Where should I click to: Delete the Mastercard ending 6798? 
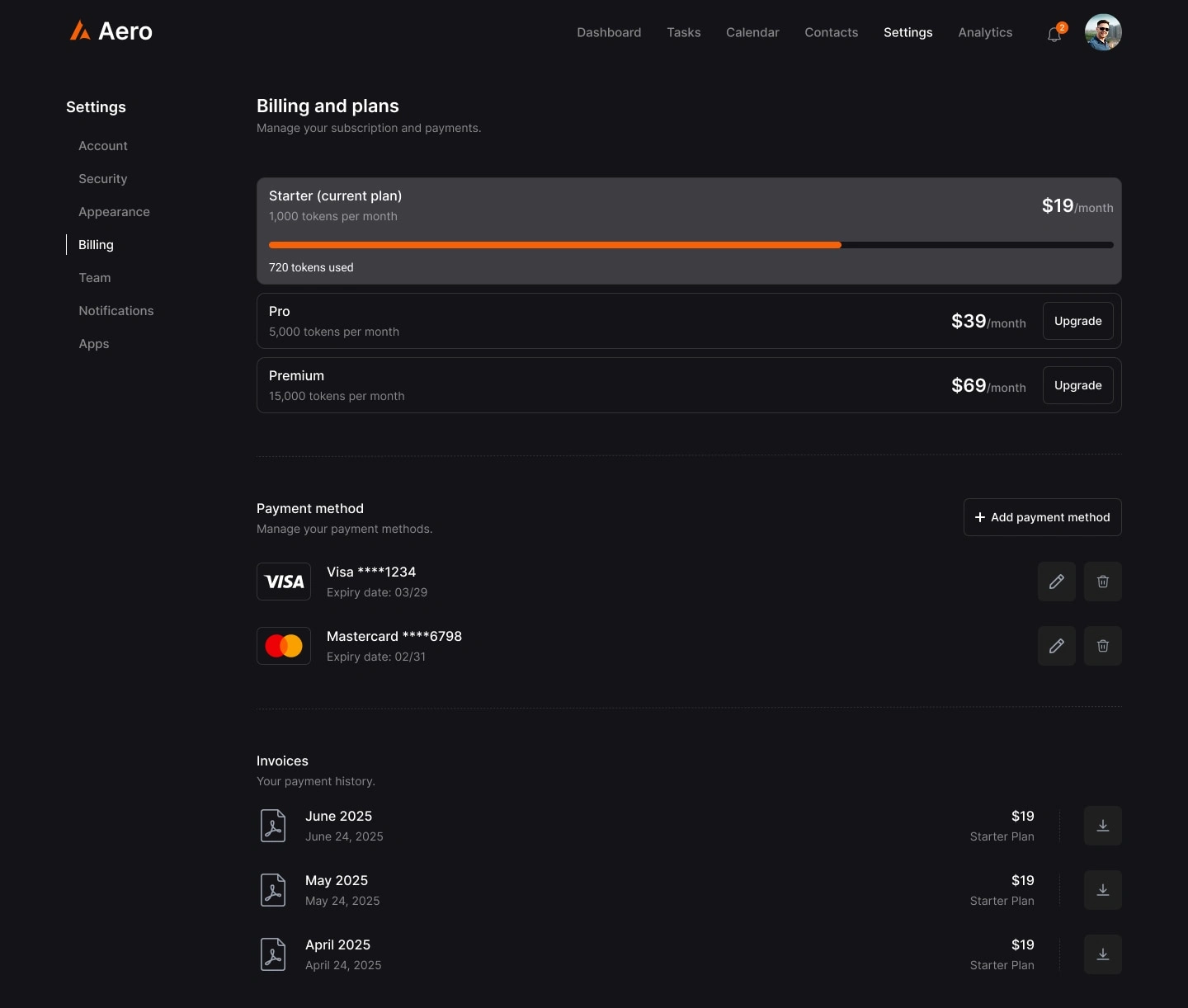1102,646
